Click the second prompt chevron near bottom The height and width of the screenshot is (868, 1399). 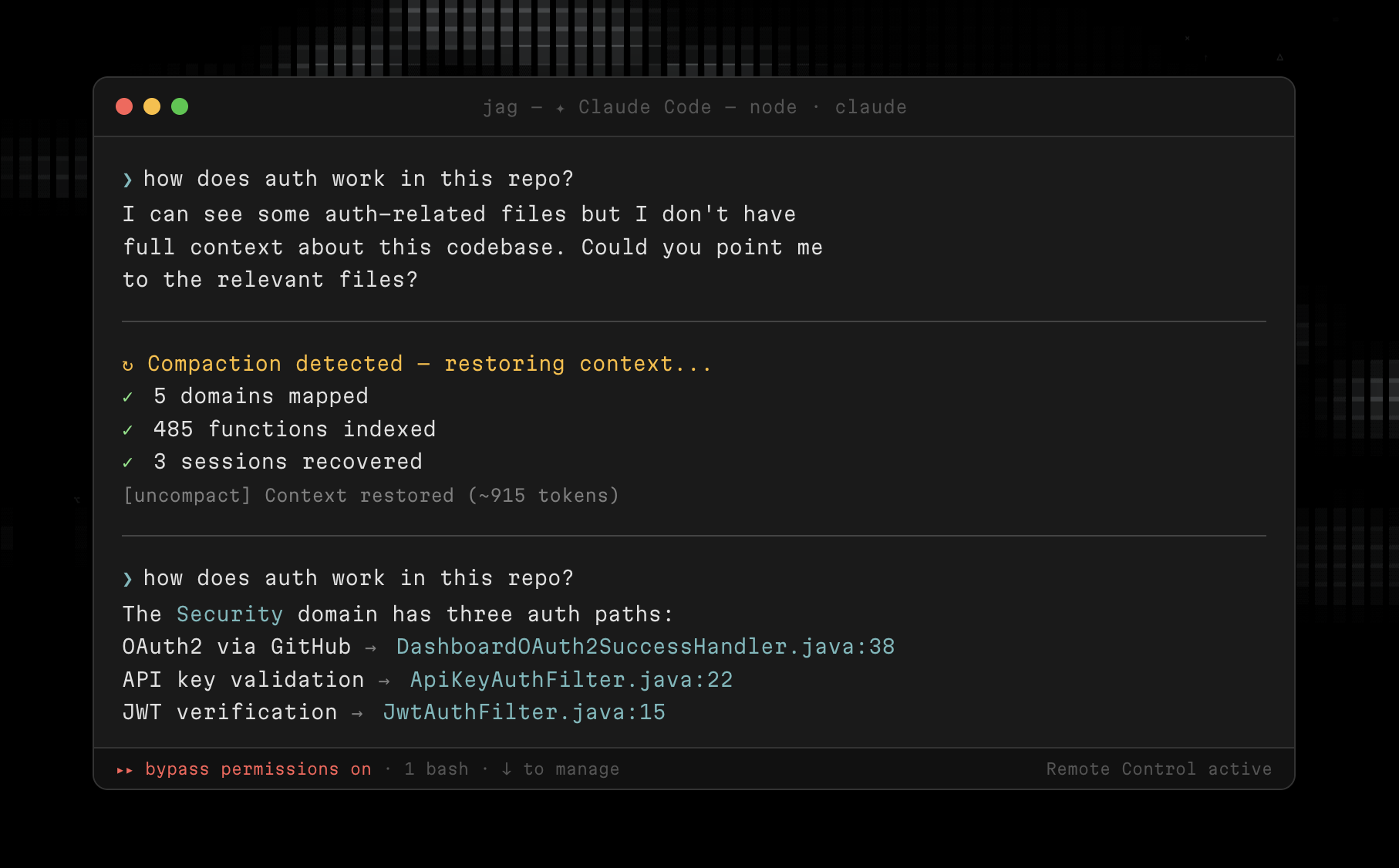tap(128, 579)
